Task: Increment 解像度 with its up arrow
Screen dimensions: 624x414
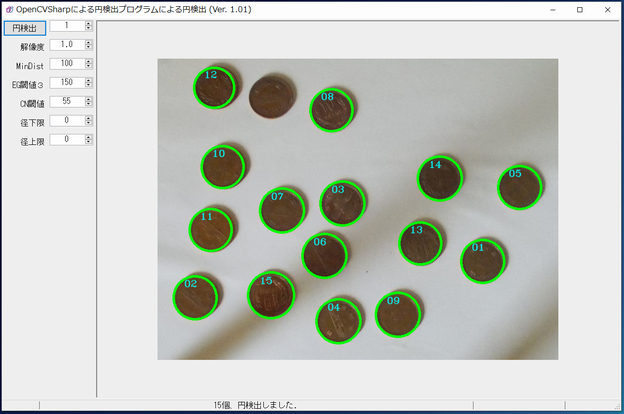Action: point(88,43)
